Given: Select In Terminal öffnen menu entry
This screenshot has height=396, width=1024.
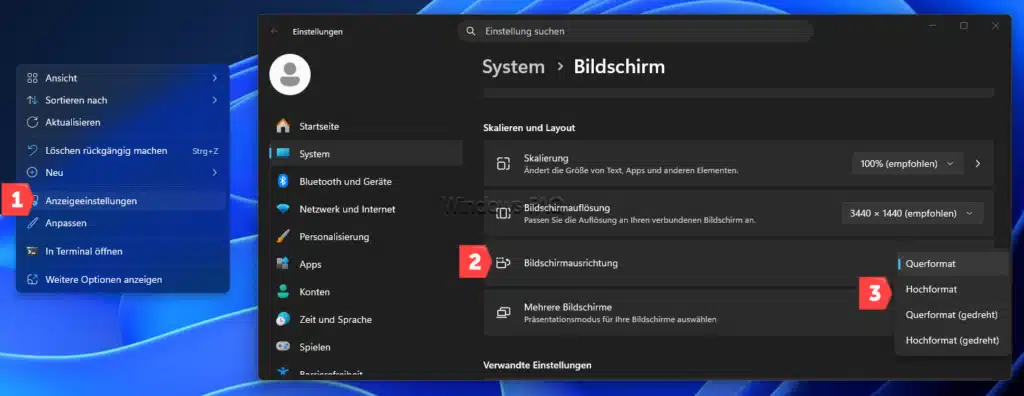Looking at the screenshot, I should pos(123,251).
